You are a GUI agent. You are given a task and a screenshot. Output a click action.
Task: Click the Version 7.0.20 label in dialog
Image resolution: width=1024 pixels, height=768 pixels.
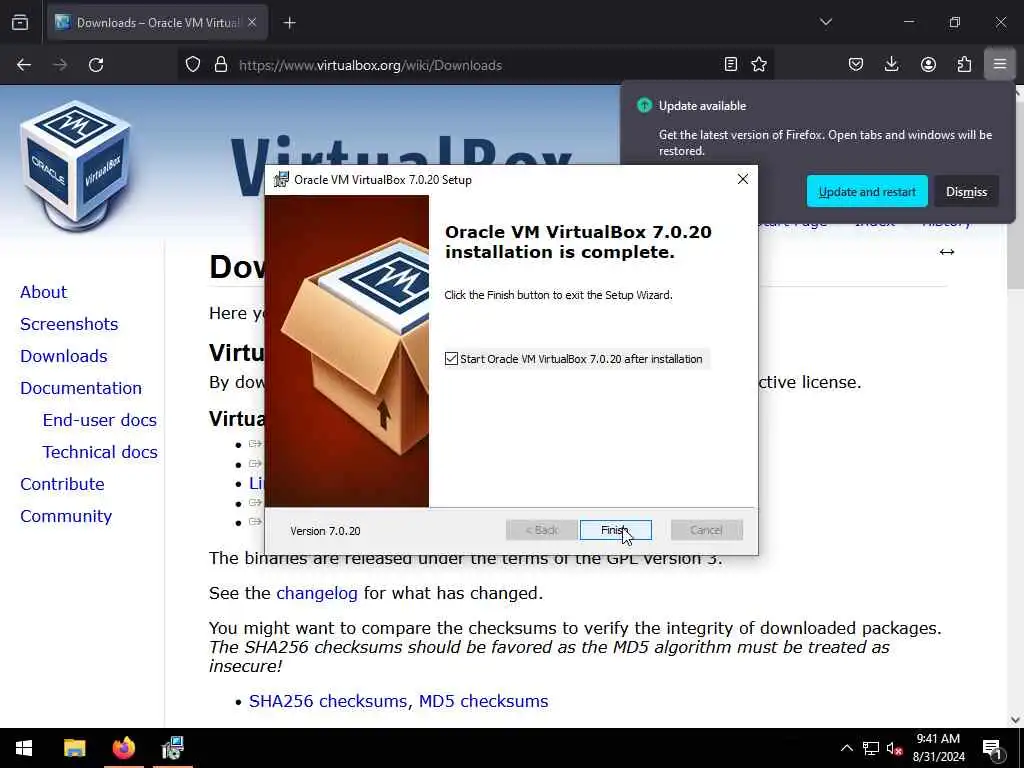click(325, 531)
